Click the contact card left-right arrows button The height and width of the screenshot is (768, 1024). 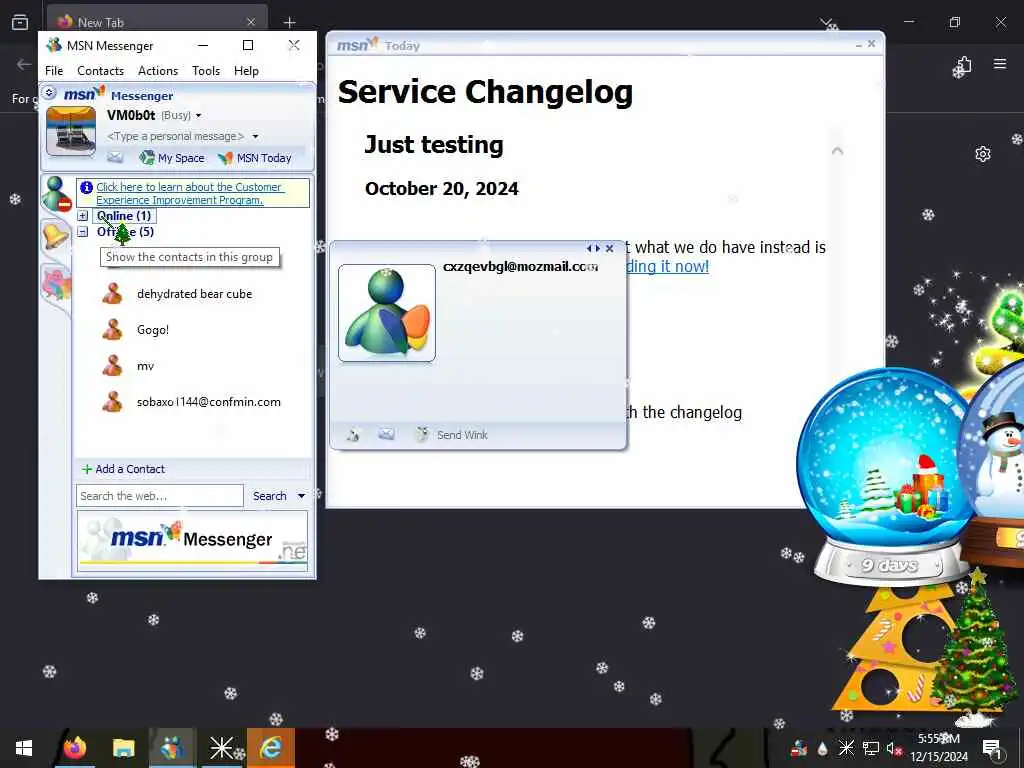(593, 249)
